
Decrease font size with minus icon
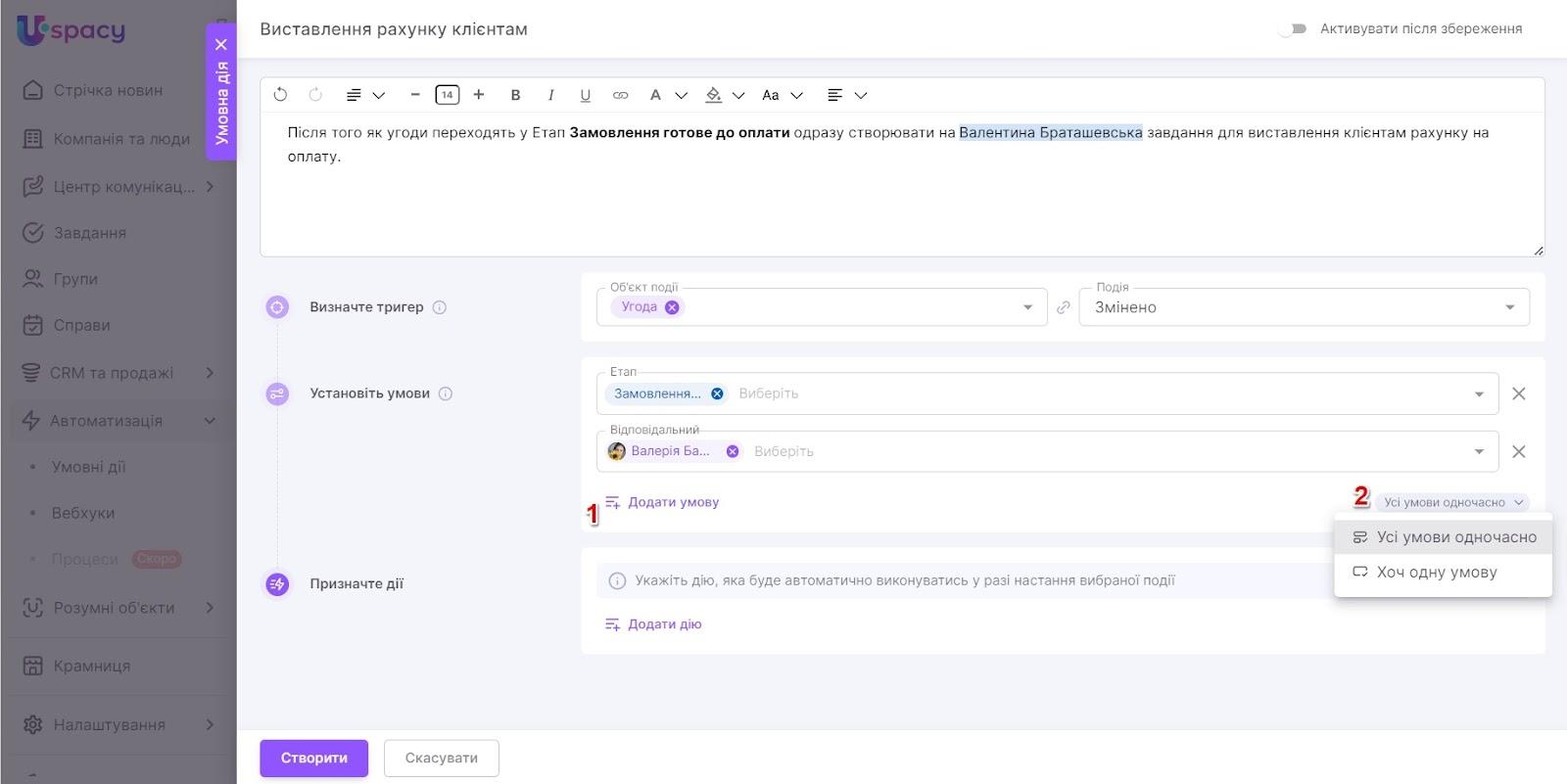415,95
